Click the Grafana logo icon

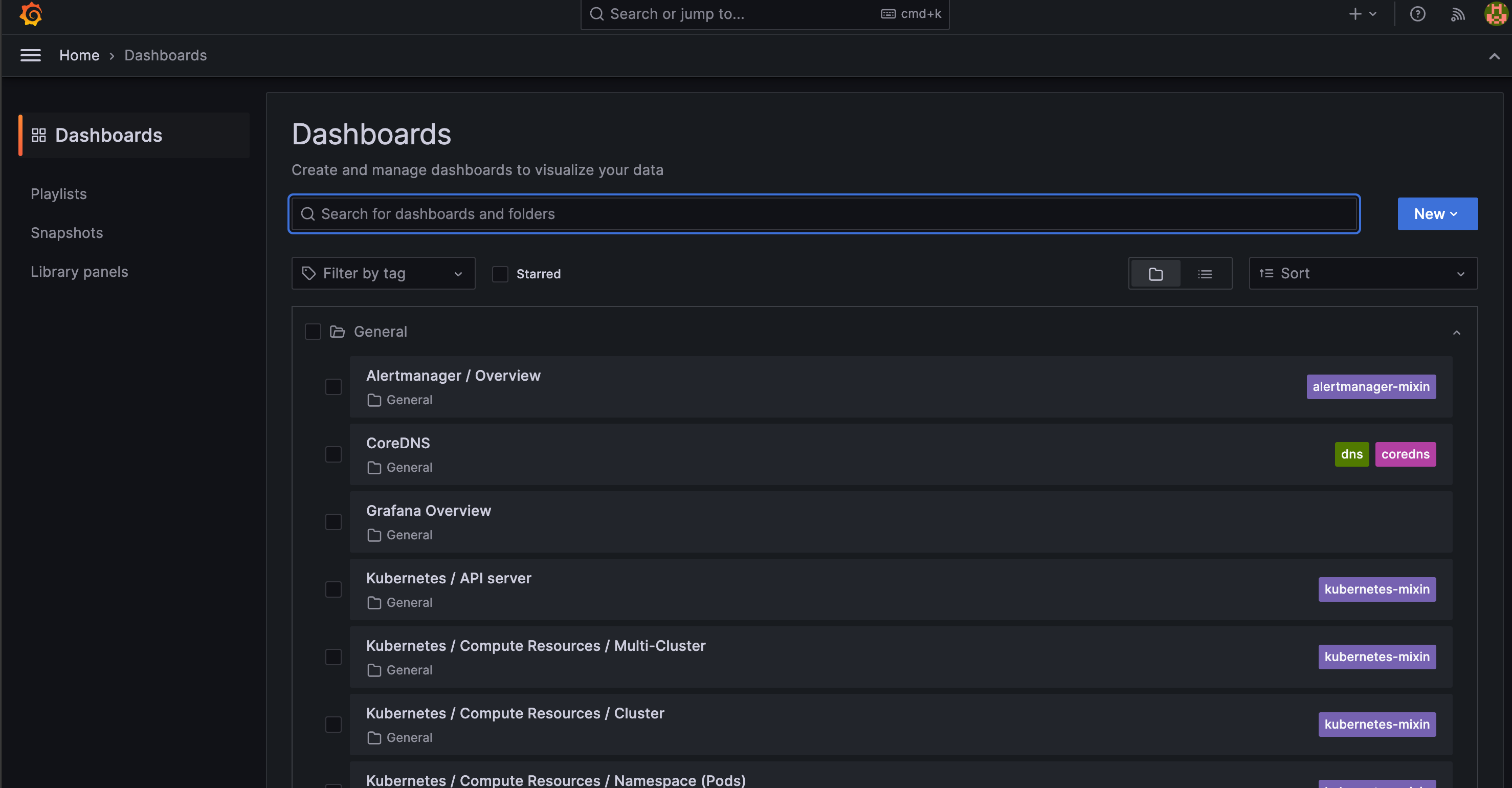click(x=31, y=13)
